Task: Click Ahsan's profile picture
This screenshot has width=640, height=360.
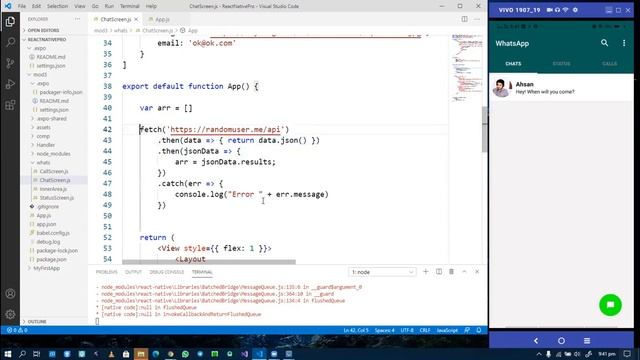Action: pos(501,87)
